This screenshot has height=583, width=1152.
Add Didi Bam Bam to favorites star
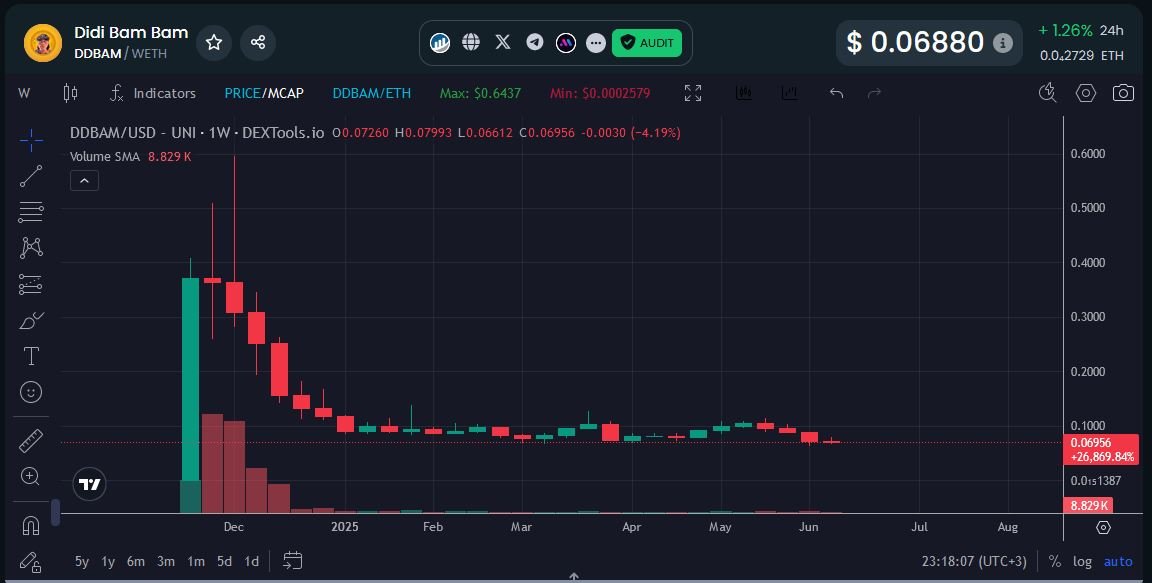pyautogui.click(x=214, y=43)
